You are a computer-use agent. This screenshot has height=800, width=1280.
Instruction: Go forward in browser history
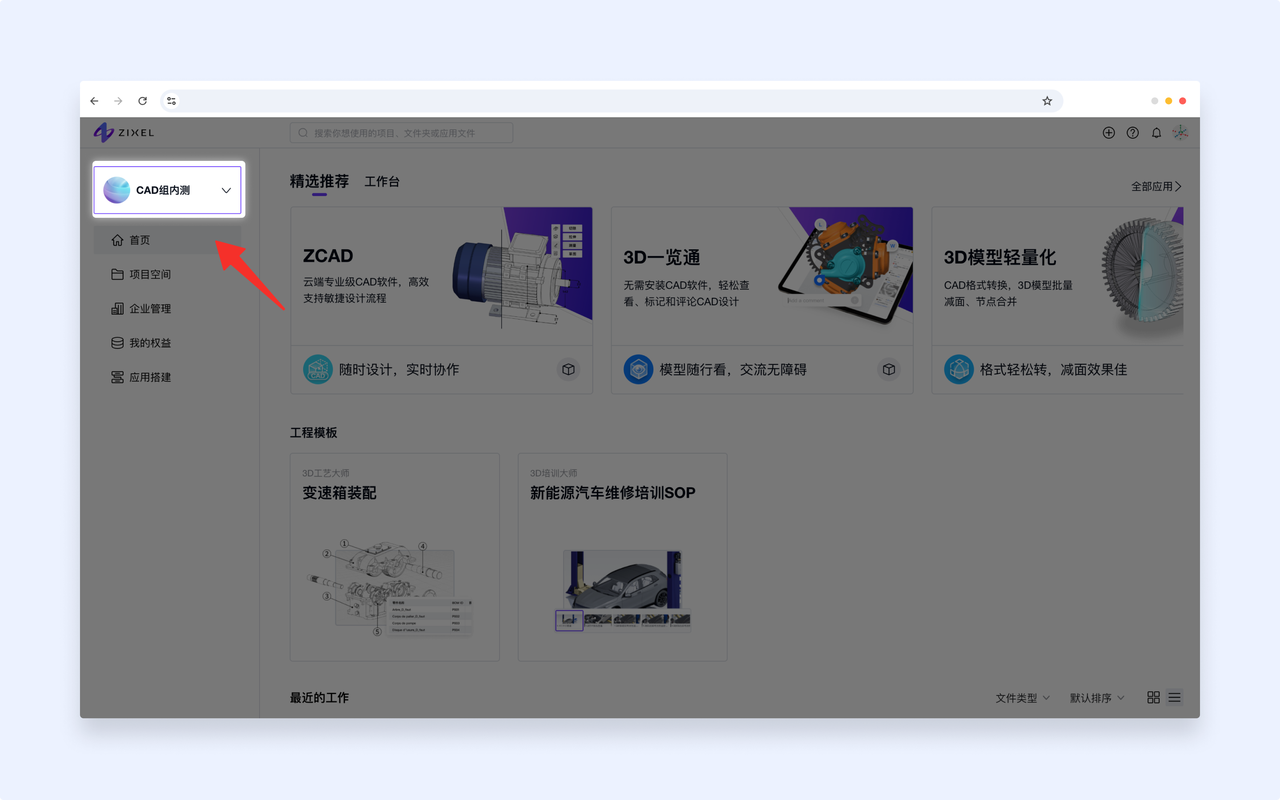pyautogui.click(x=118, y=101)
